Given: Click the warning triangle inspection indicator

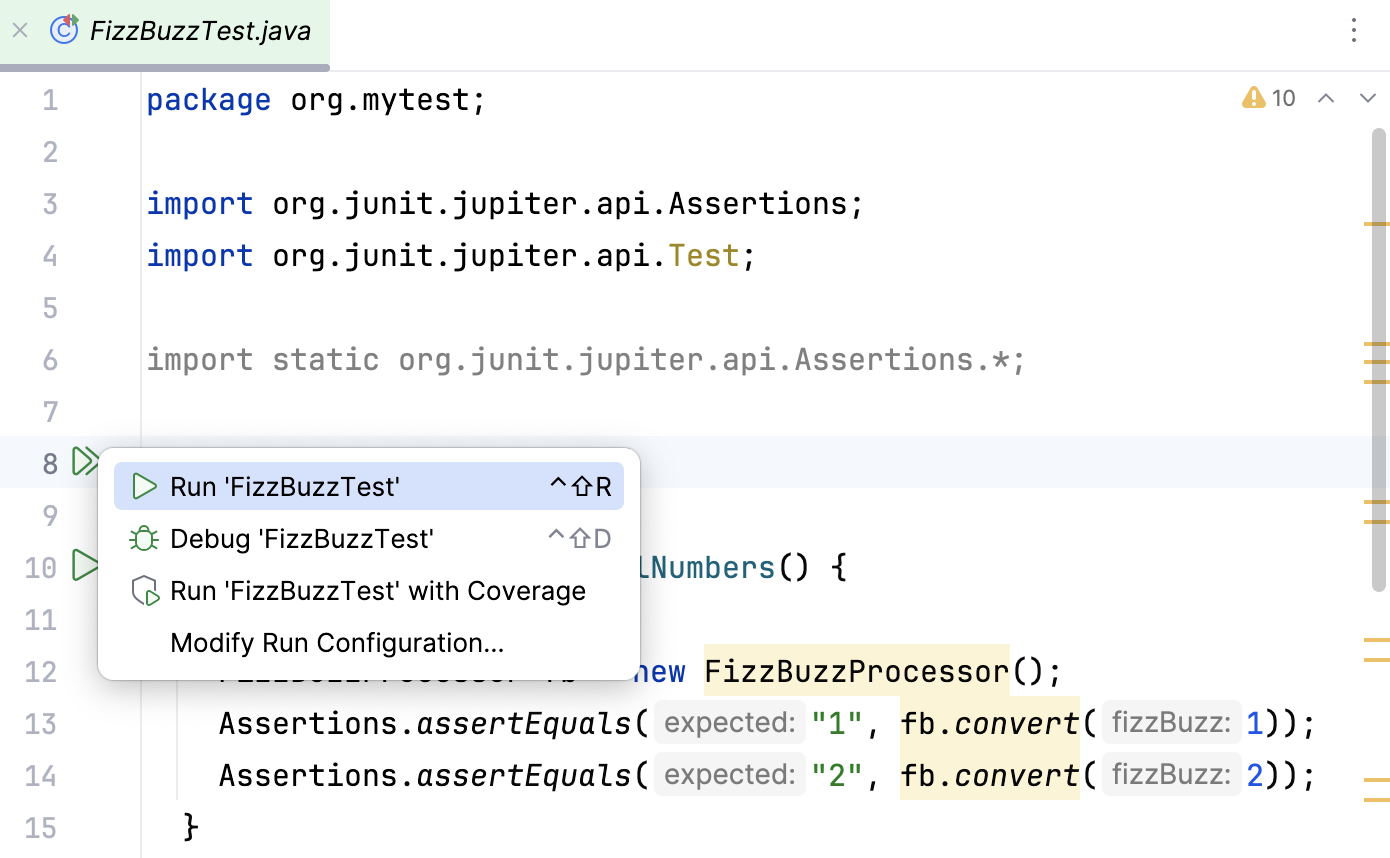Looking at the screenshot, I should tap(1253, 98).
